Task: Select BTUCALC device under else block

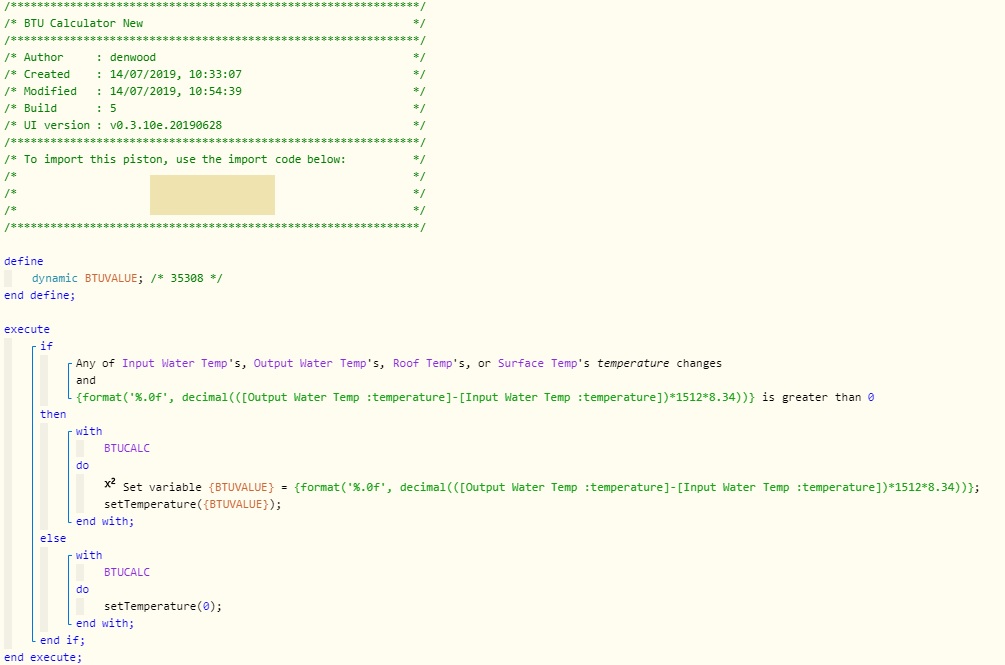Action: click(x=127, y=572)
